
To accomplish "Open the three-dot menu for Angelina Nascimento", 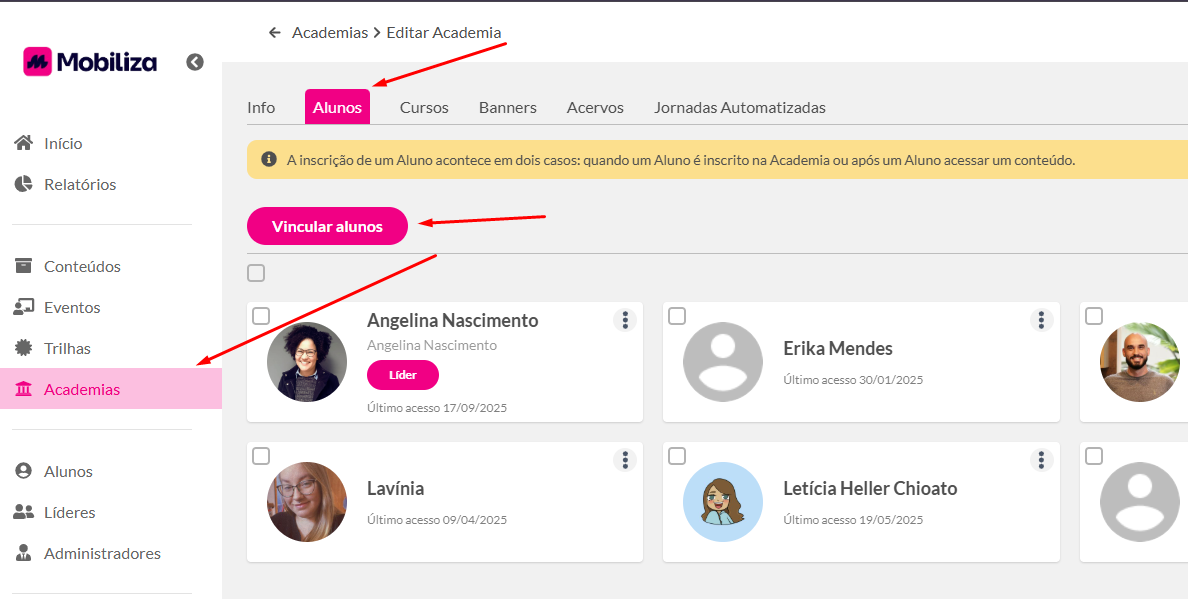I will pos(625,320).
